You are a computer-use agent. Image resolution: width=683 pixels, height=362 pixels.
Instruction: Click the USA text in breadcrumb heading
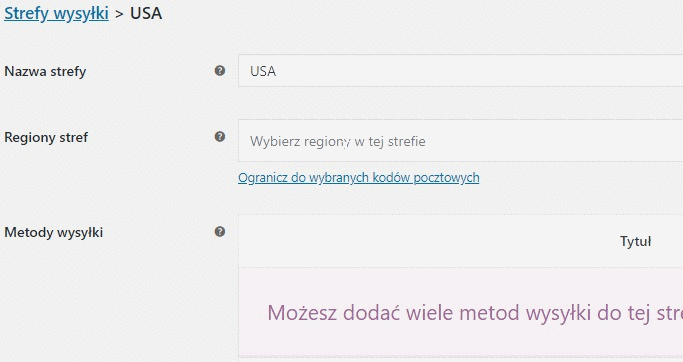[146, 14]
